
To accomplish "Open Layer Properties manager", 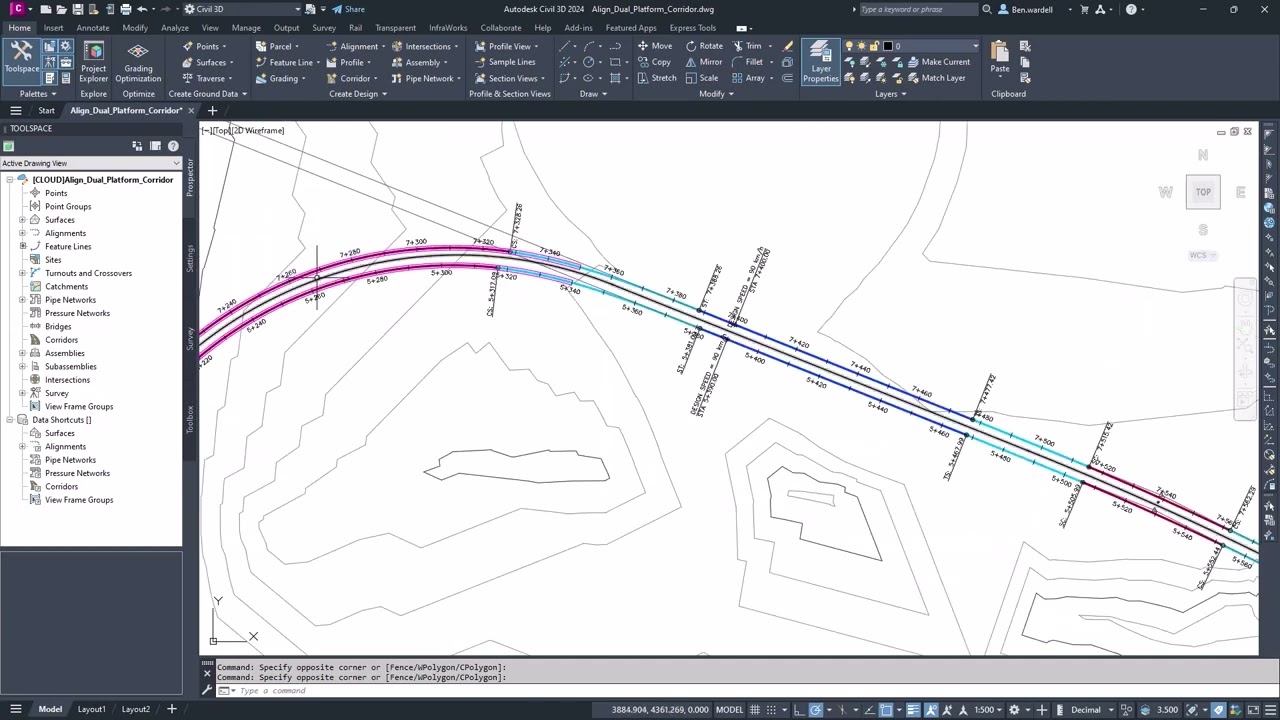I will (820, 62).
